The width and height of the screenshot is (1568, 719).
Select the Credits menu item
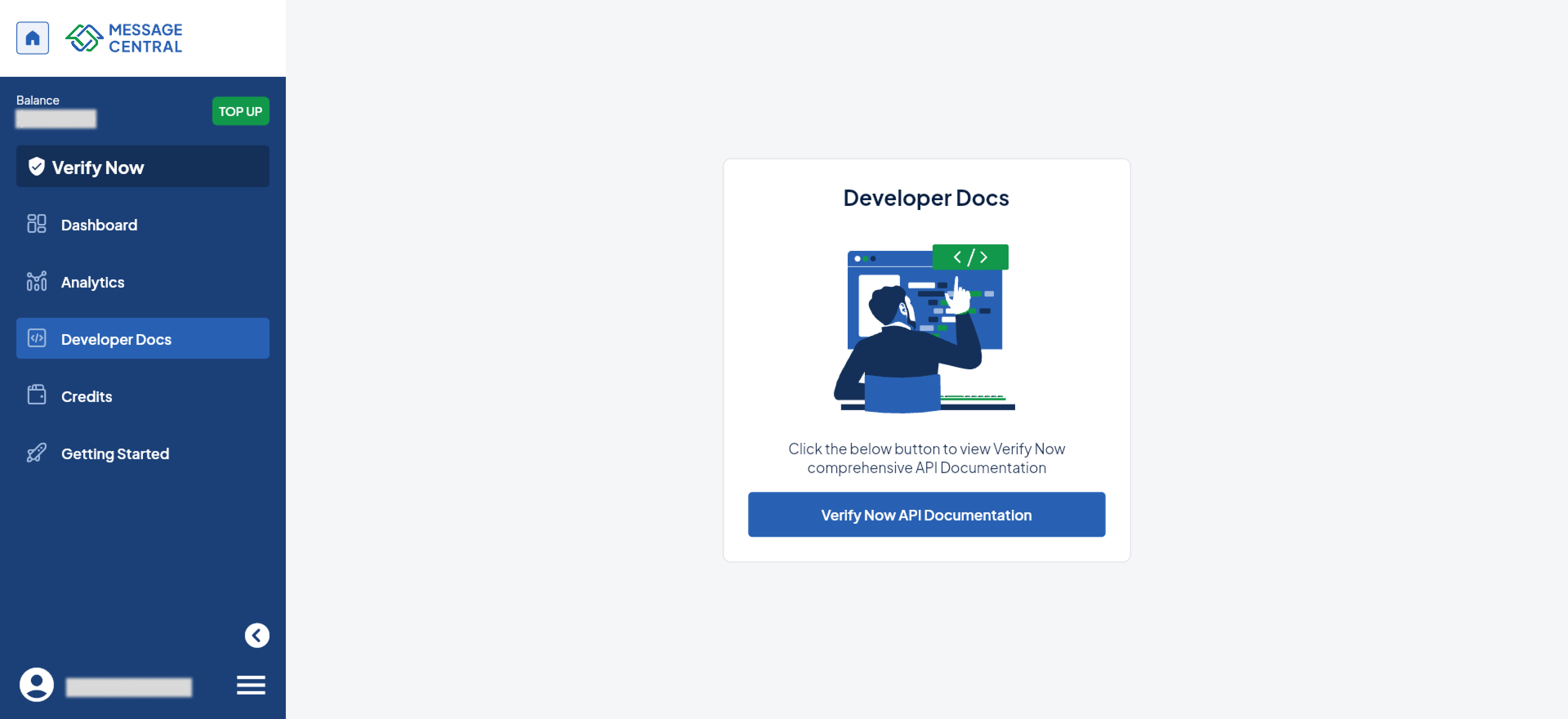(x=87, y=396)
